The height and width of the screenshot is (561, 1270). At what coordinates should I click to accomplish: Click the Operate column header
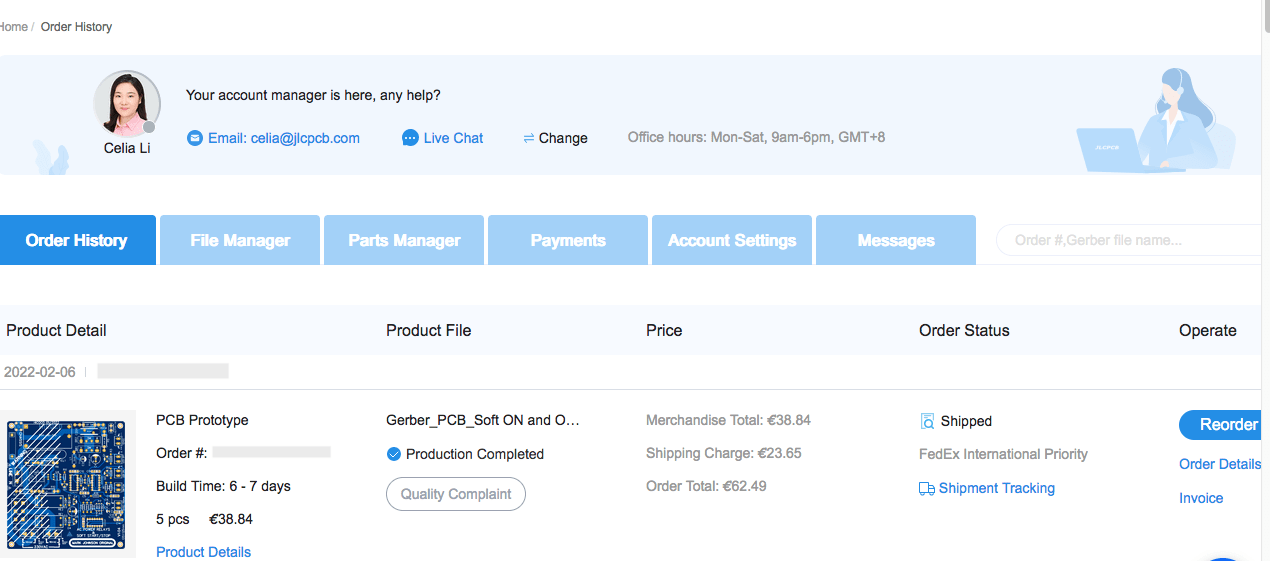(x=1208, y=331)
